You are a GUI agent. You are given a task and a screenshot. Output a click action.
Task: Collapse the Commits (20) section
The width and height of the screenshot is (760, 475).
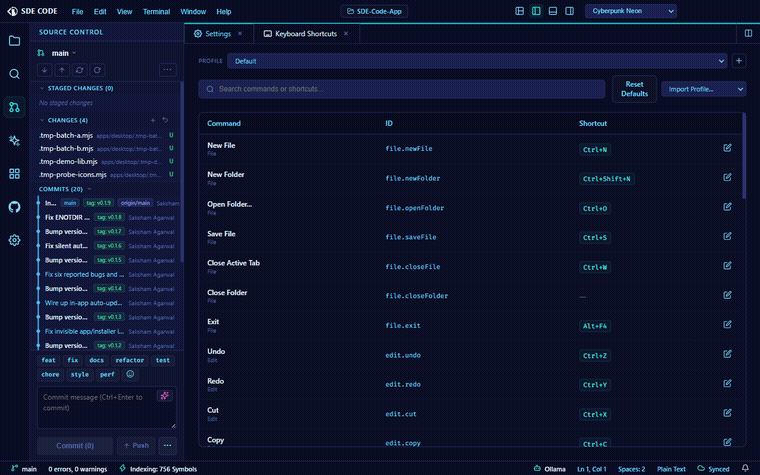(x=65, y=189)
